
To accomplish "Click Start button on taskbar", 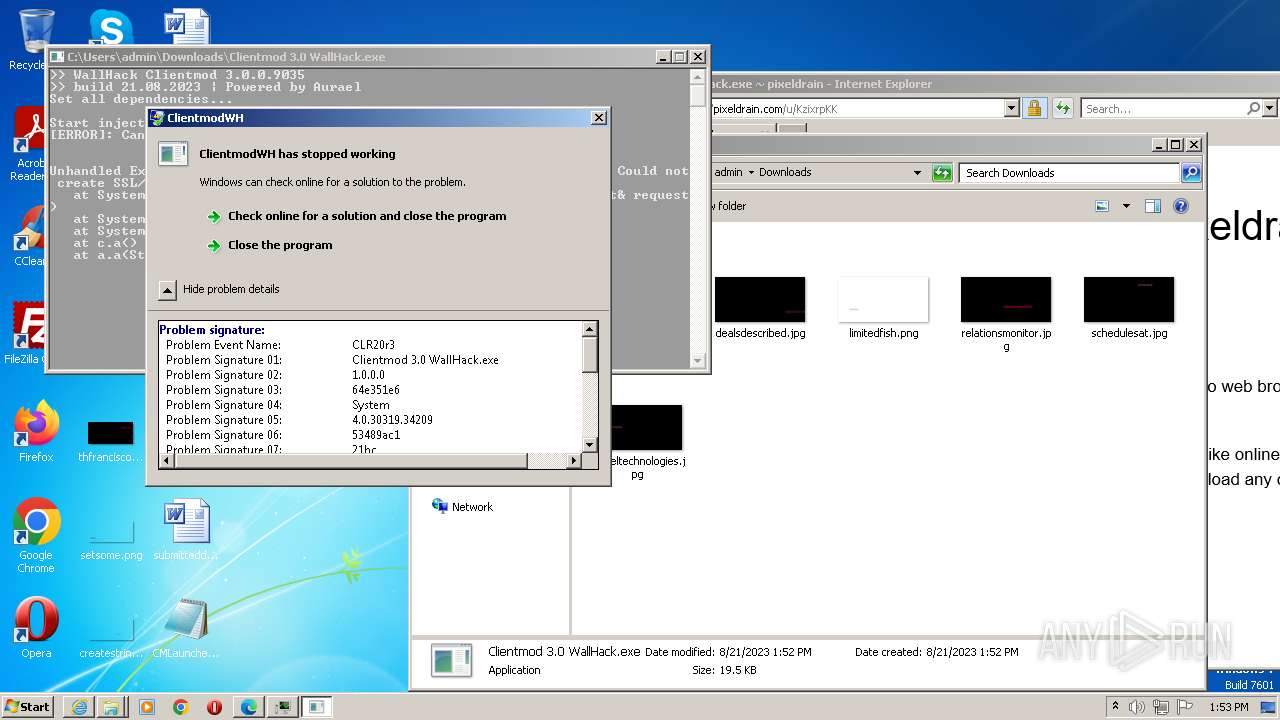I will (x=28, y=706).
